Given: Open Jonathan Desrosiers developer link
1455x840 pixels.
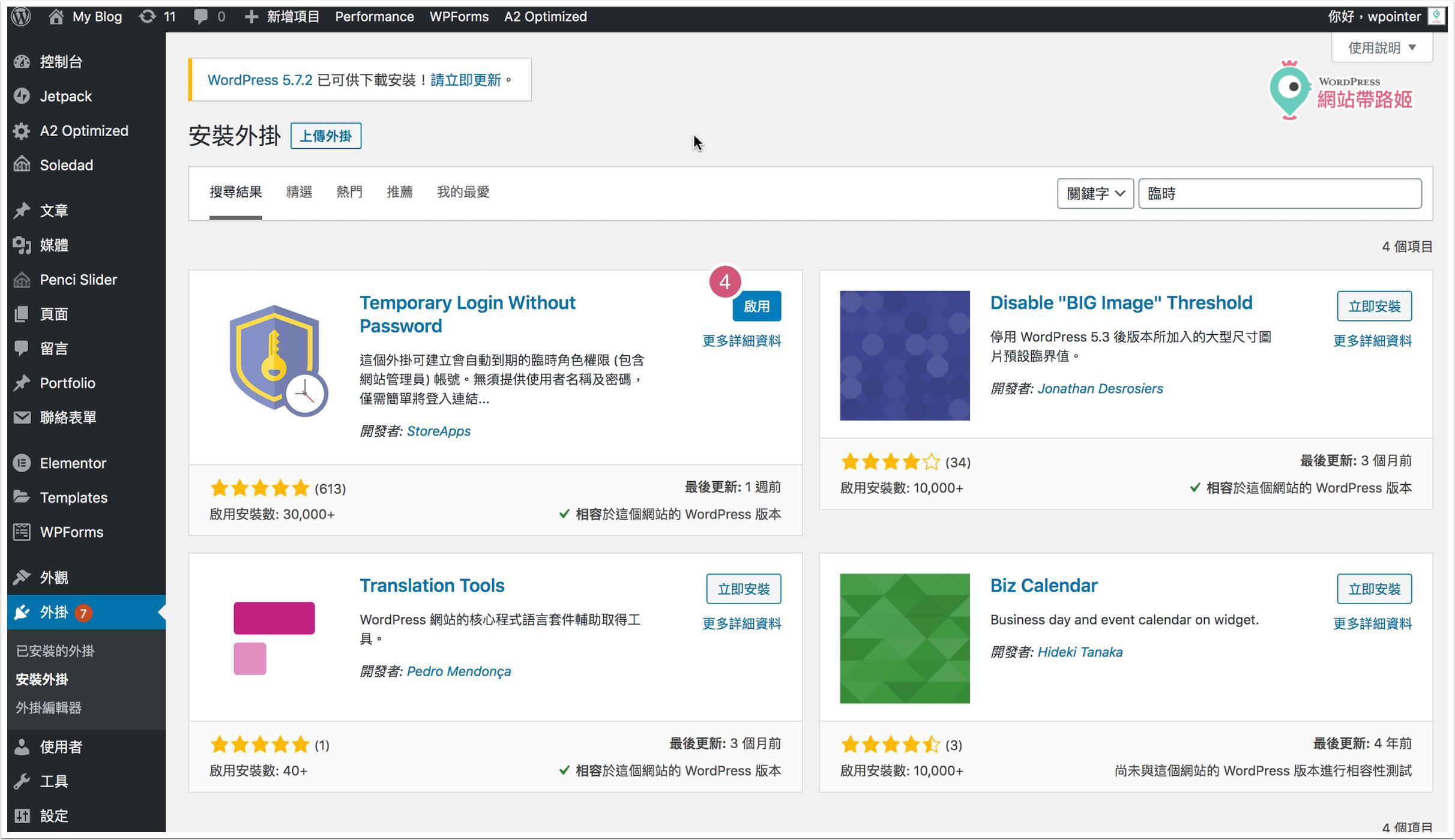Looking at the screenshot, I should [1100, 388].
